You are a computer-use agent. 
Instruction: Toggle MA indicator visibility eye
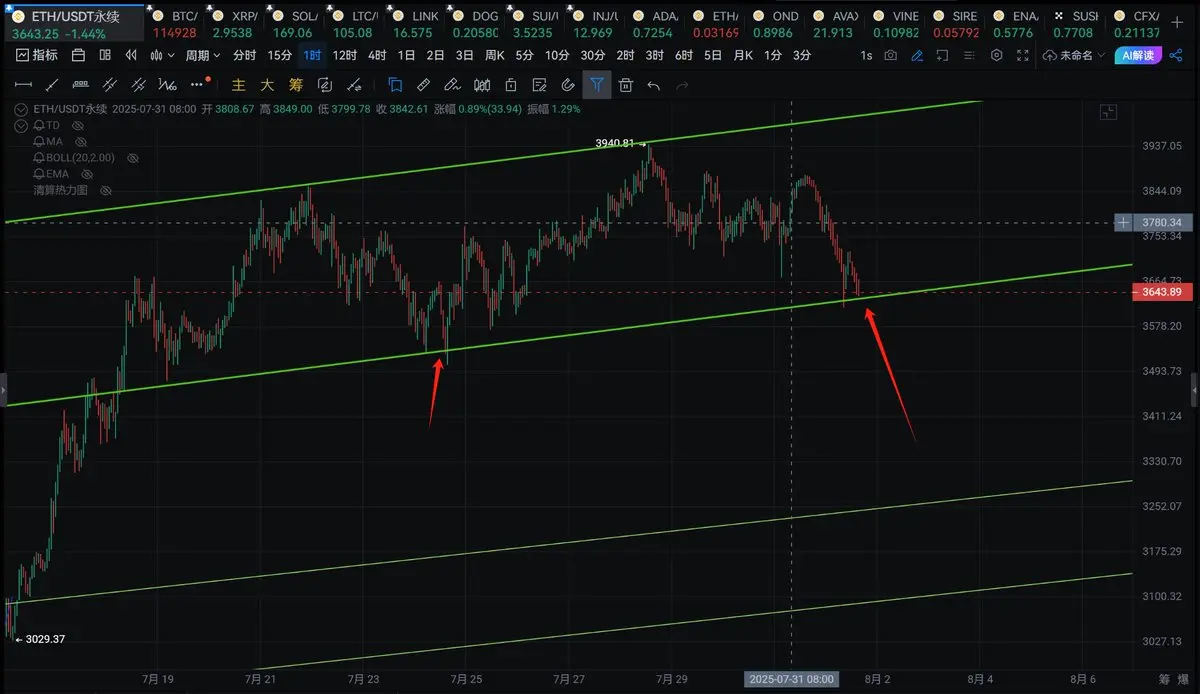pyautogui.click(x=80, y=142)
